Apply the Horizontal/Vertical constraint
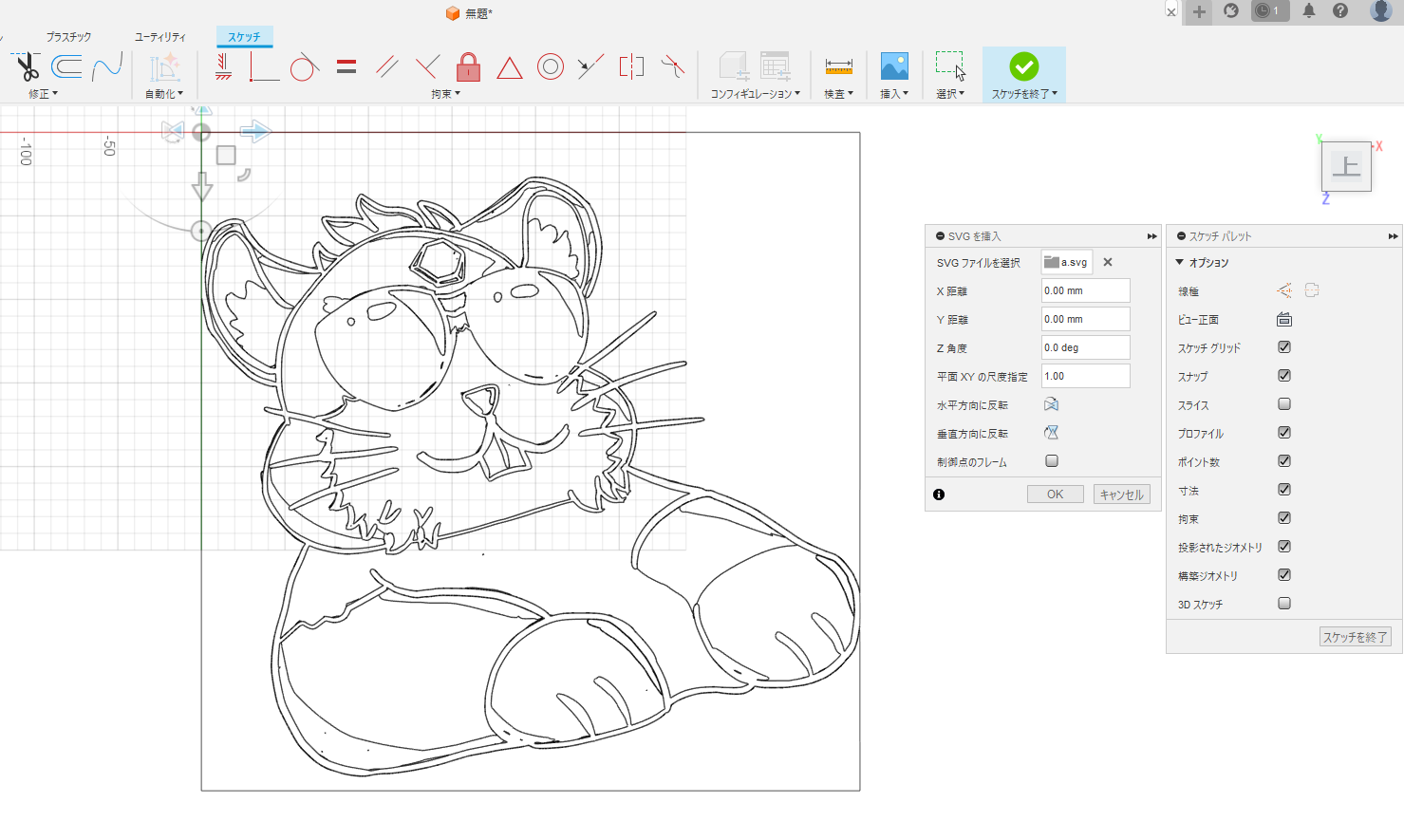1404x840 pixels. coord(224,66)
